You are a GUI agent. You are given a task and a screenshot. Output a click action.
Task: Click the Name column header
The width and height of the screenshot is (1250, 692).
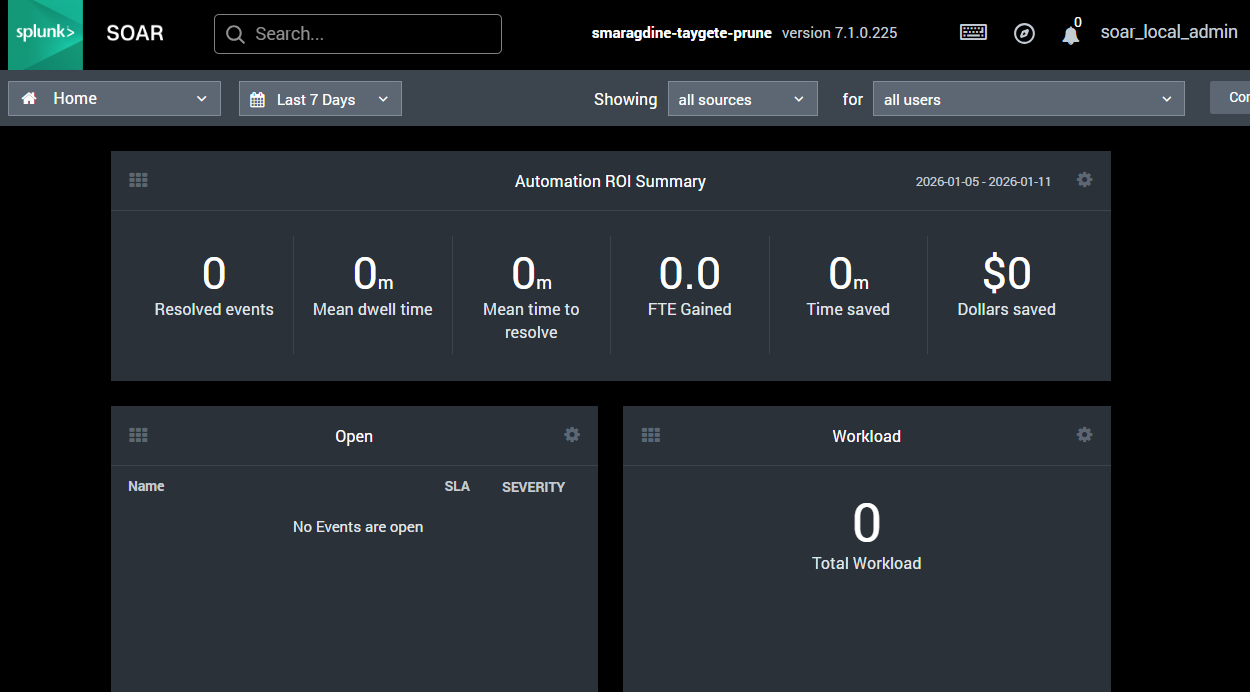pyautogui.click(x=146, y=487)
